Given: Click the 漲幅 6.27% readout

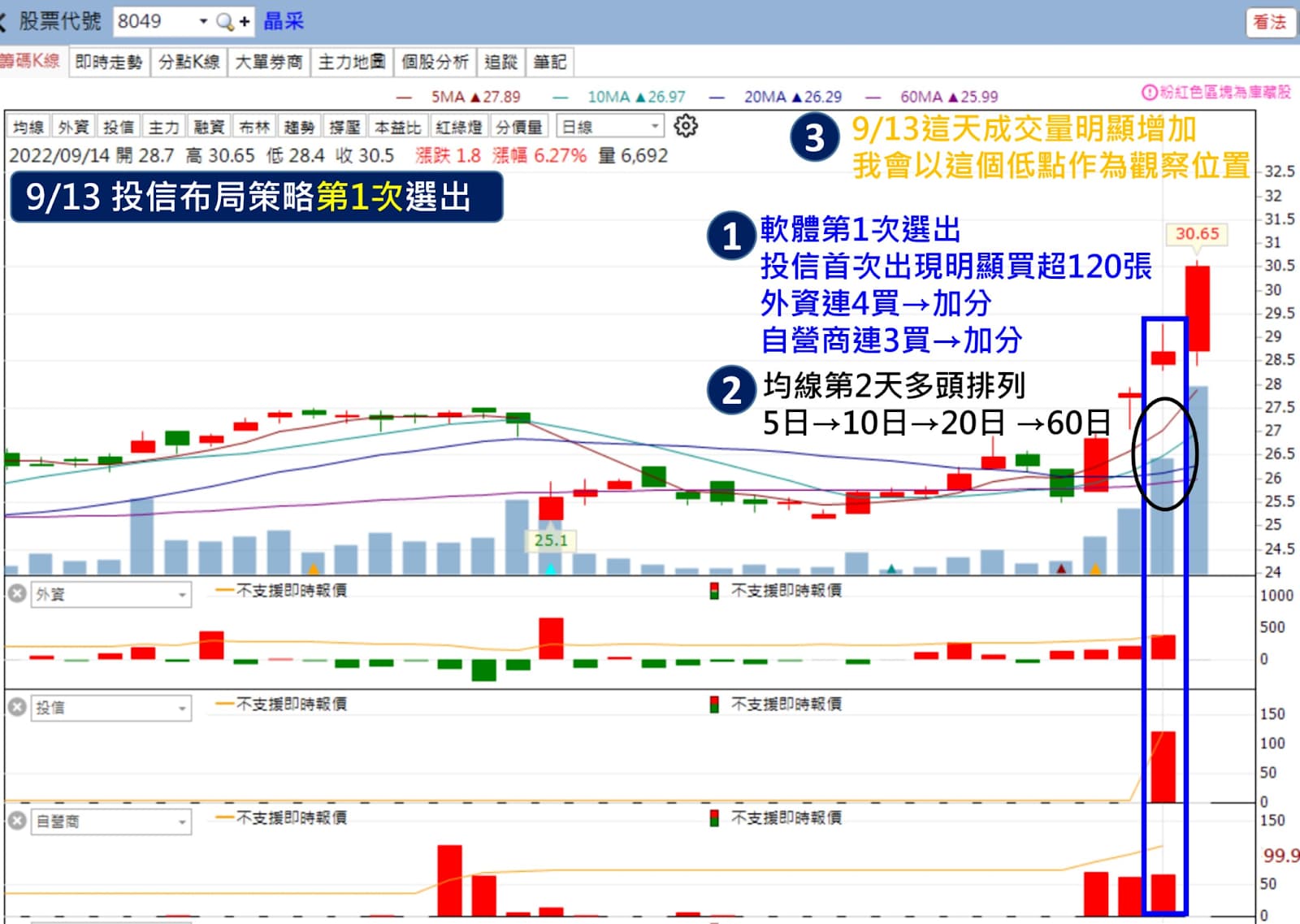Looking at the screenshot, I should [539, 155].
